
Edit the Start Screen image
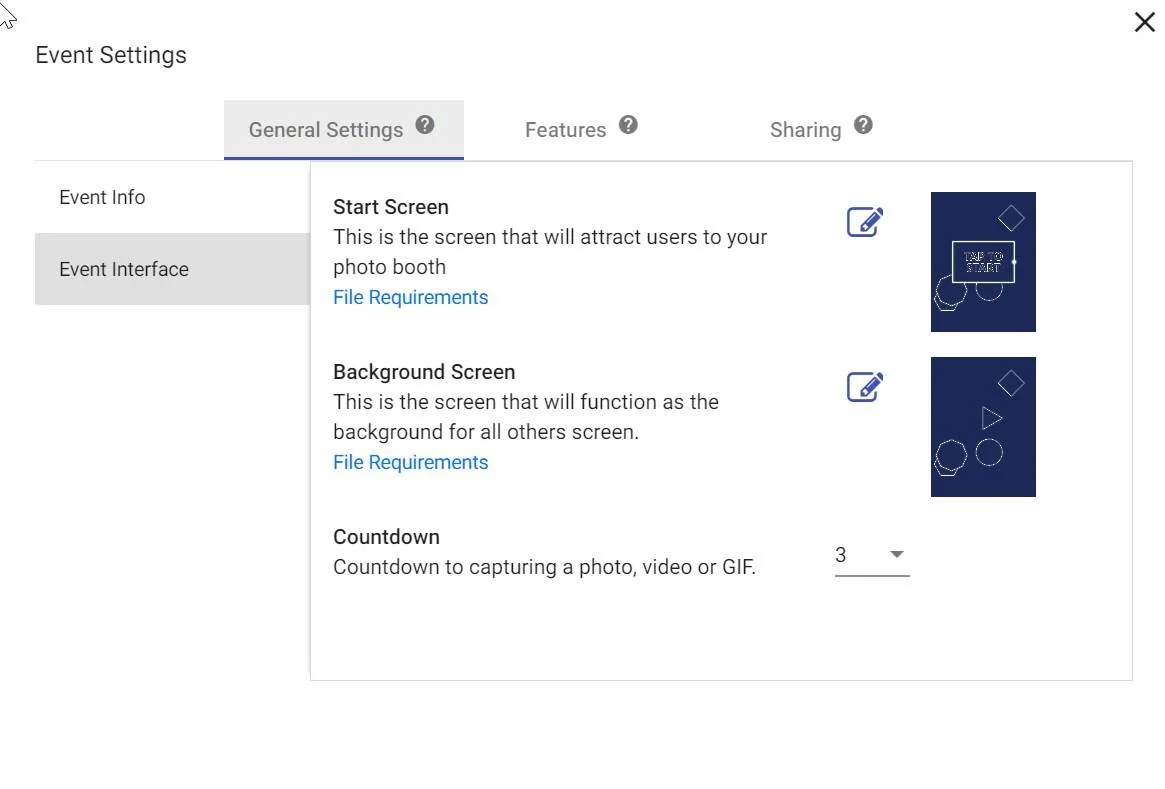pyautogui.click(x=865, y=221)
